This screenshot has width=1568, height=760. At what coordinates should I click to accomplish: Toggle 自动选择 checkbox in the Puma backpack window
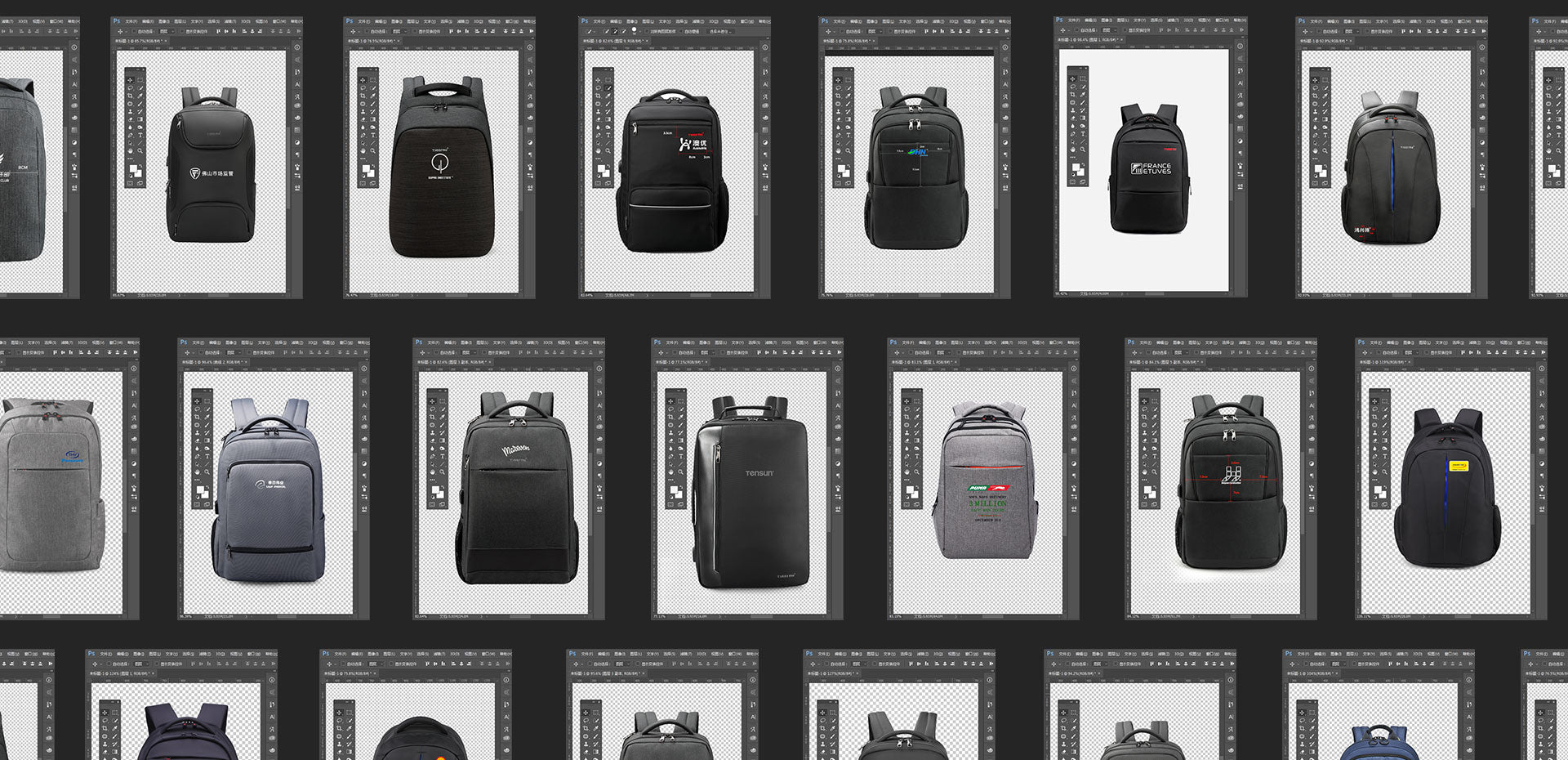pos(911,352)
